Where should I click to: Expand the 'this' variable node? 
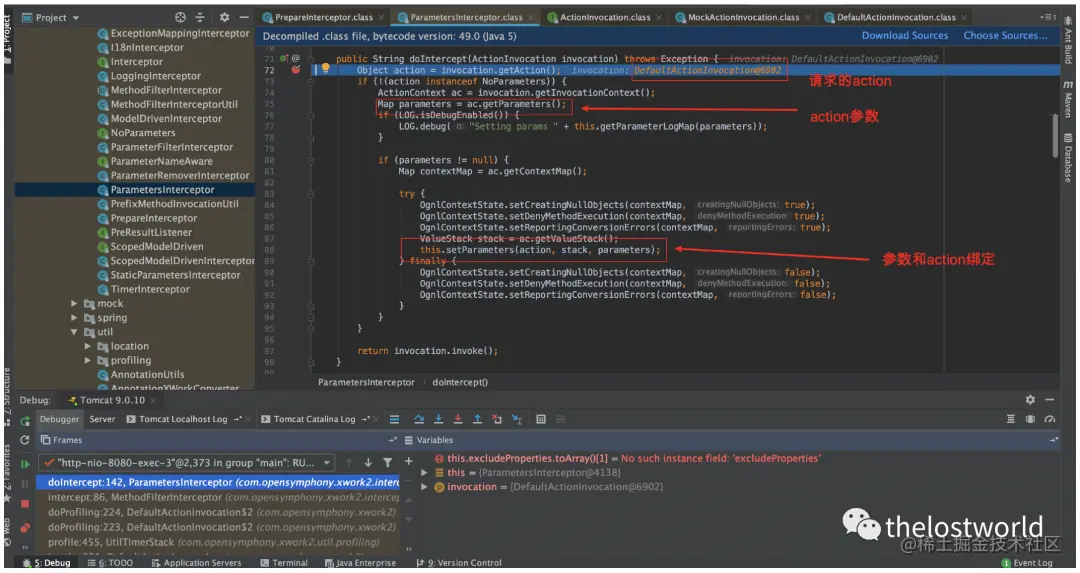coord(424,472)
